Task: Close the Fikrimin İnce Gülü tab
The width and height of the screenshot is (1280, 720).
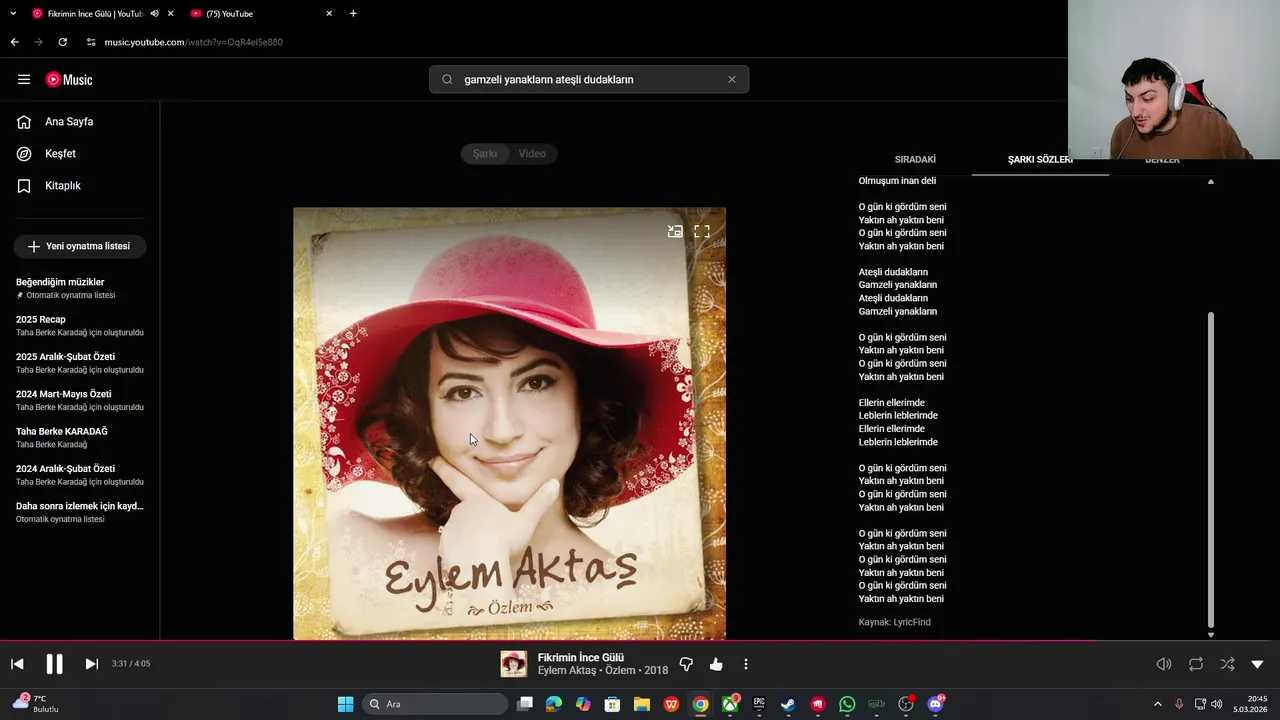Action: 171,14
